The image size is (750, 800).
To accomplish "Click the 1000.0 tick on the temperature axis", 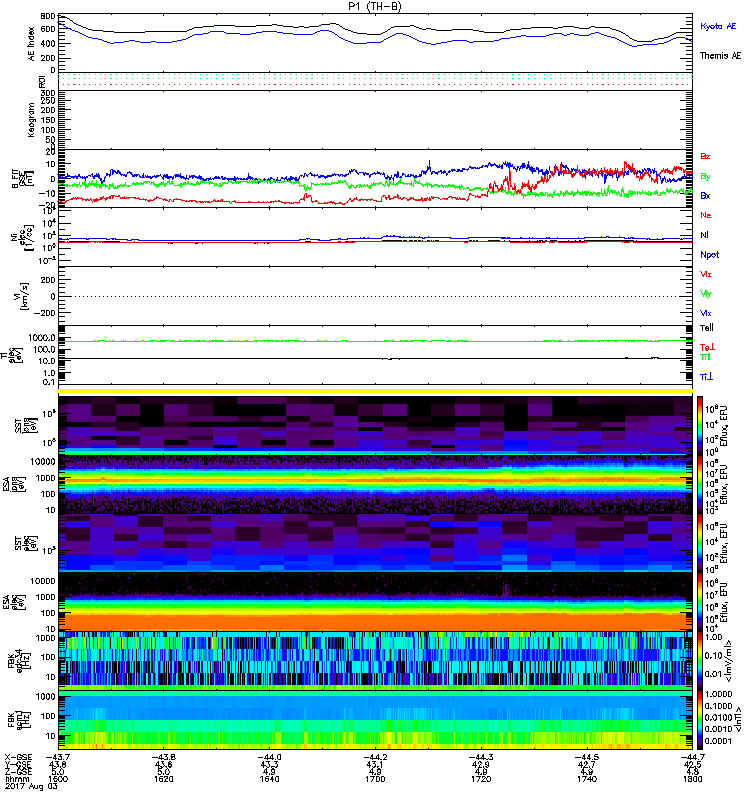I will [41, 338].
